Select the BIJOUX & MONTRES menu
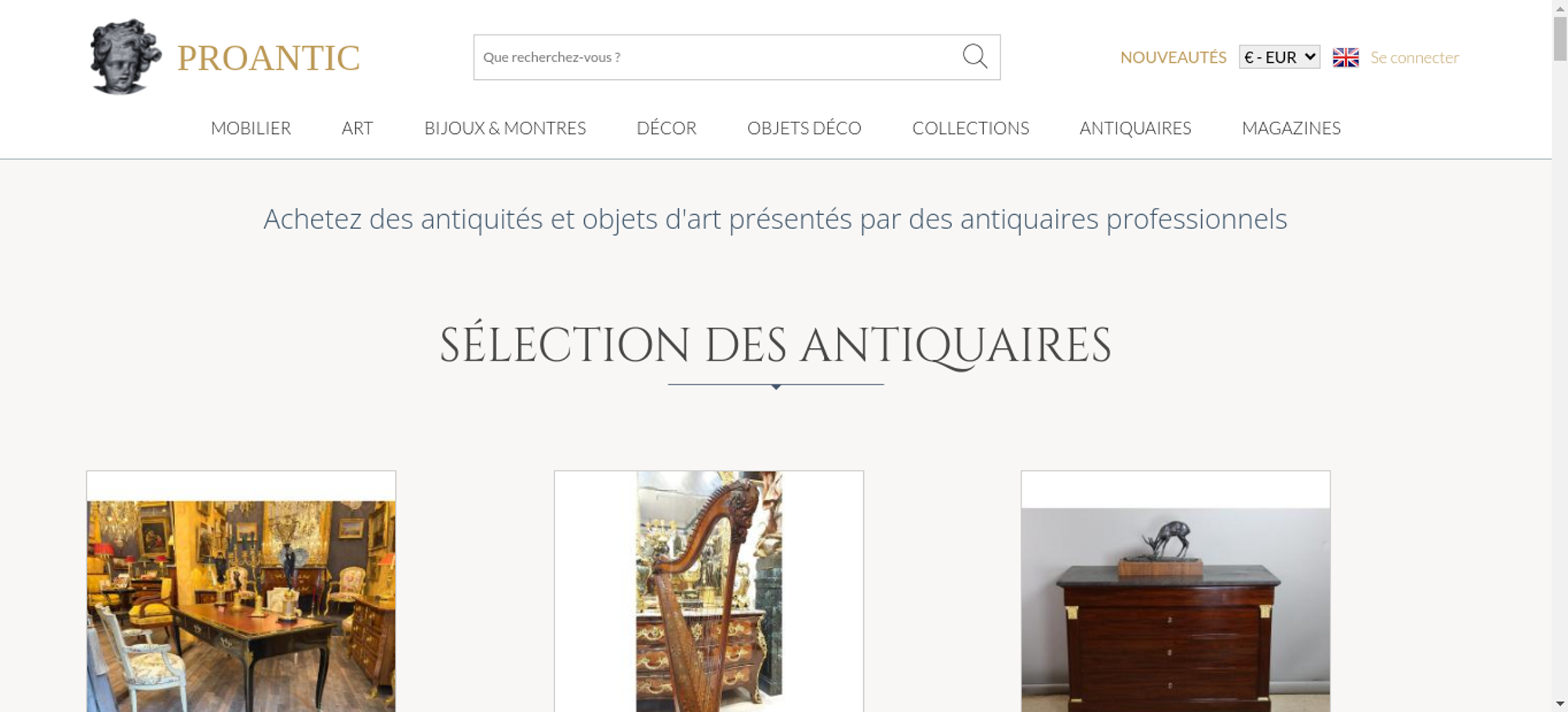The width and height of the screenshot is (1568, 712). [505, 128]
